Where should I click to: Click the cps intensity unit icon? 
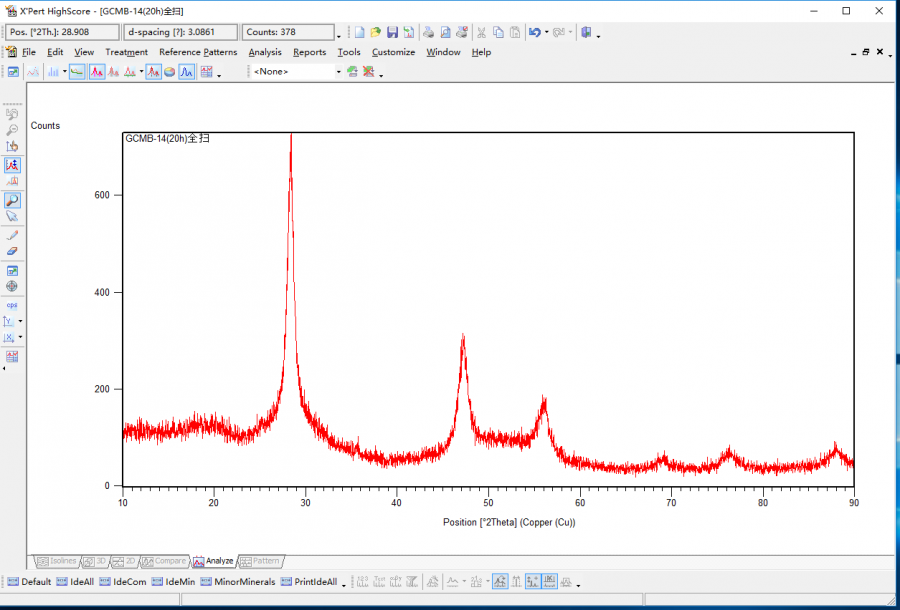coord(12,304)
